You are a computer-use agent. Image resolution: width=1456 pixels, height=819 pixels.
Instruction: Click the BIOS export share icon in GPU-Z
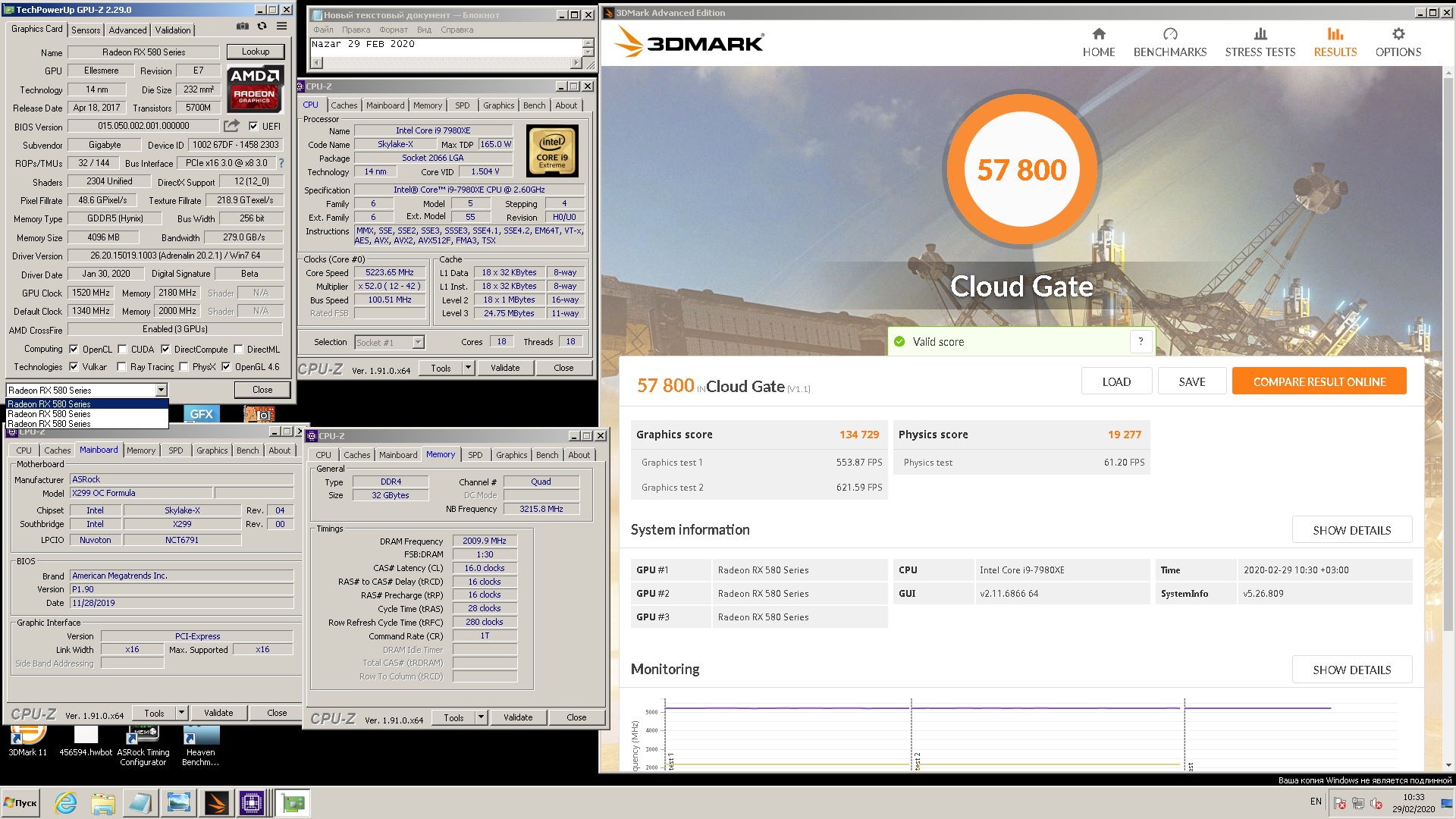coord(231,125)
